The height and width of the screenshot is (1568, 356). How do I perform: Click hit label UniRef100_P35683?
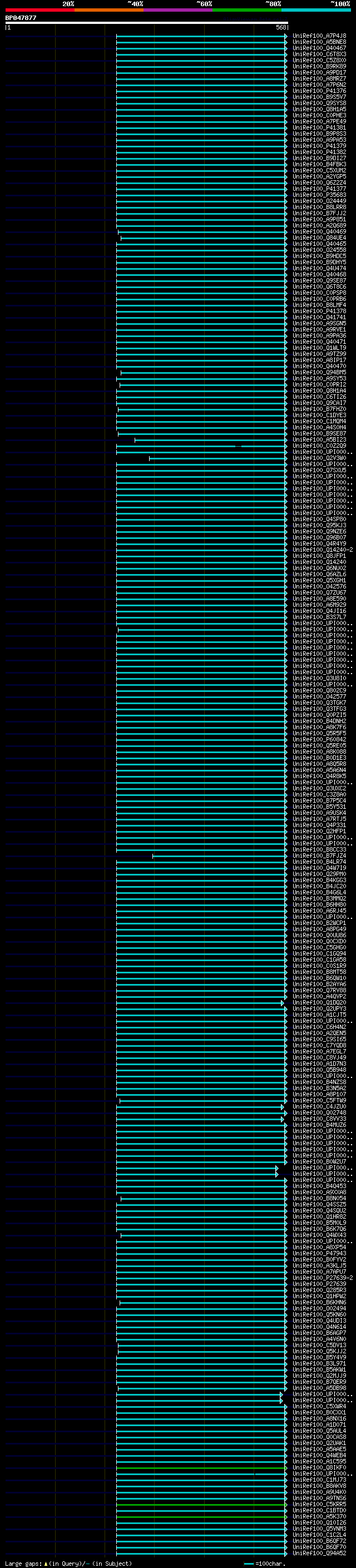pyautogui.click(x=319, y=195)
